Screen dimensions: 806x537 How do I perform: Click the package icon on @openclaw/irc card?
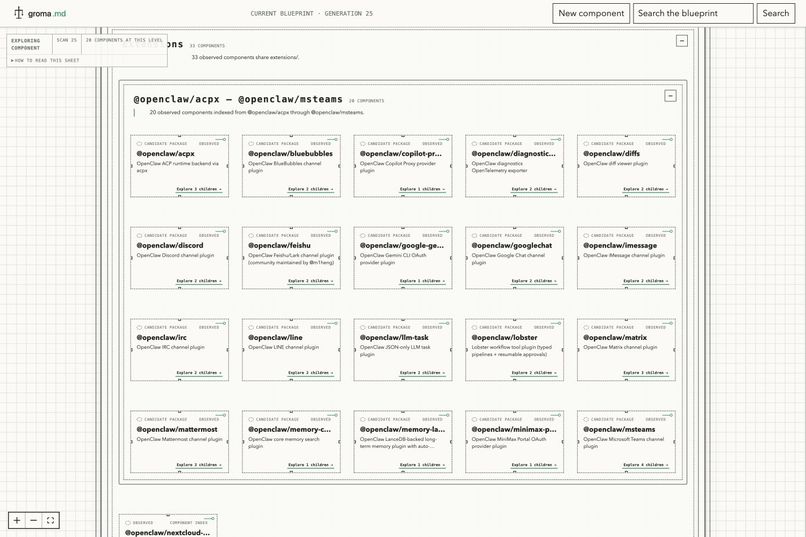click(x=139, y=327)
